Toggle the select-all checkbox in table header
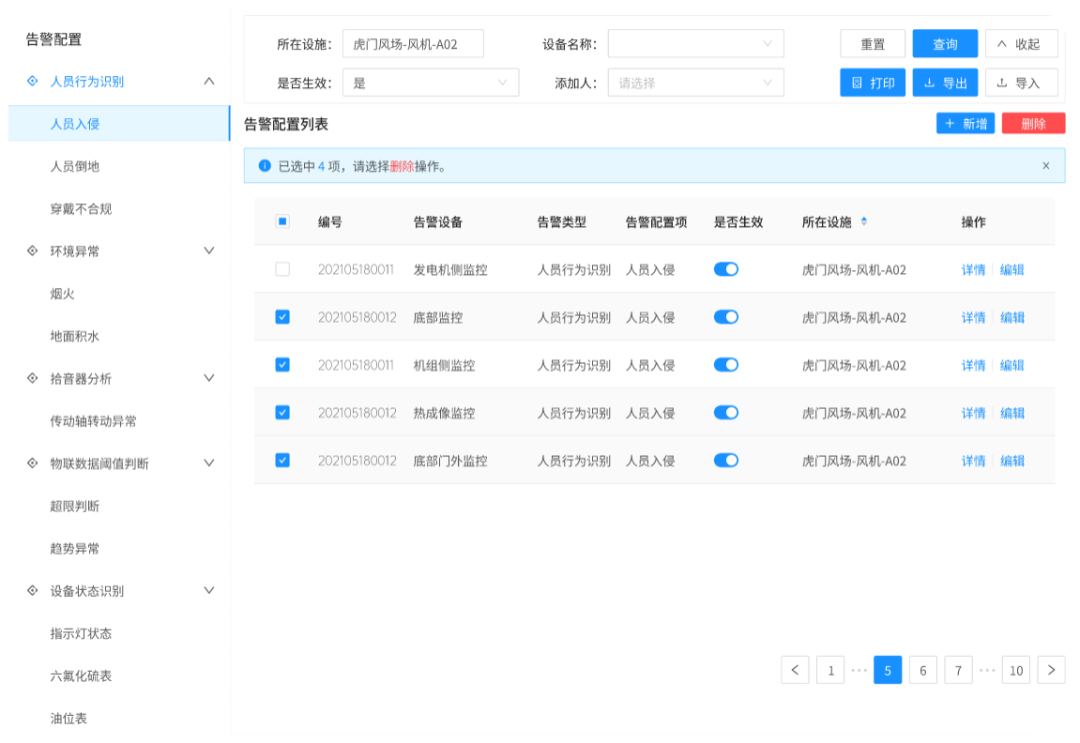This screenshot has width=1080, height=743. [282, 222]
